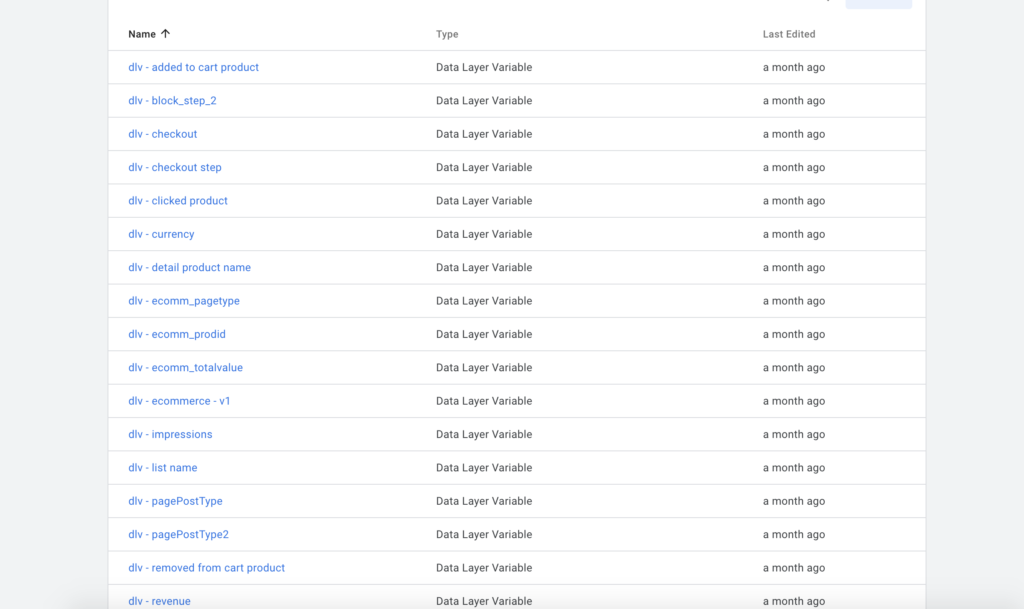Click Data Layer Variable in block_step_2 row
This screenshot has width=1024, height=609.
coord(484,101)
